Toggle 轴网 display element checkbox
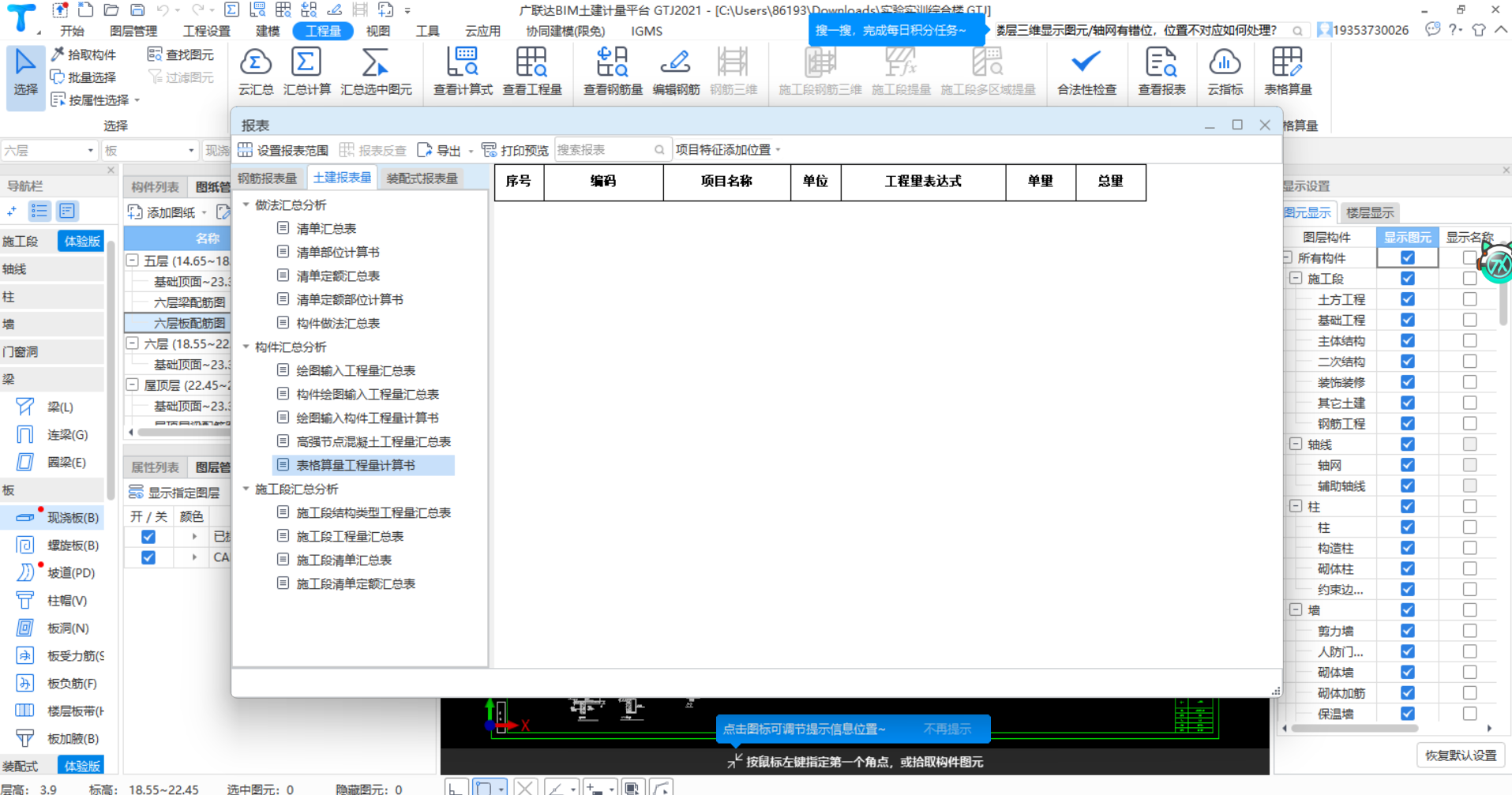 [1407, 465]
